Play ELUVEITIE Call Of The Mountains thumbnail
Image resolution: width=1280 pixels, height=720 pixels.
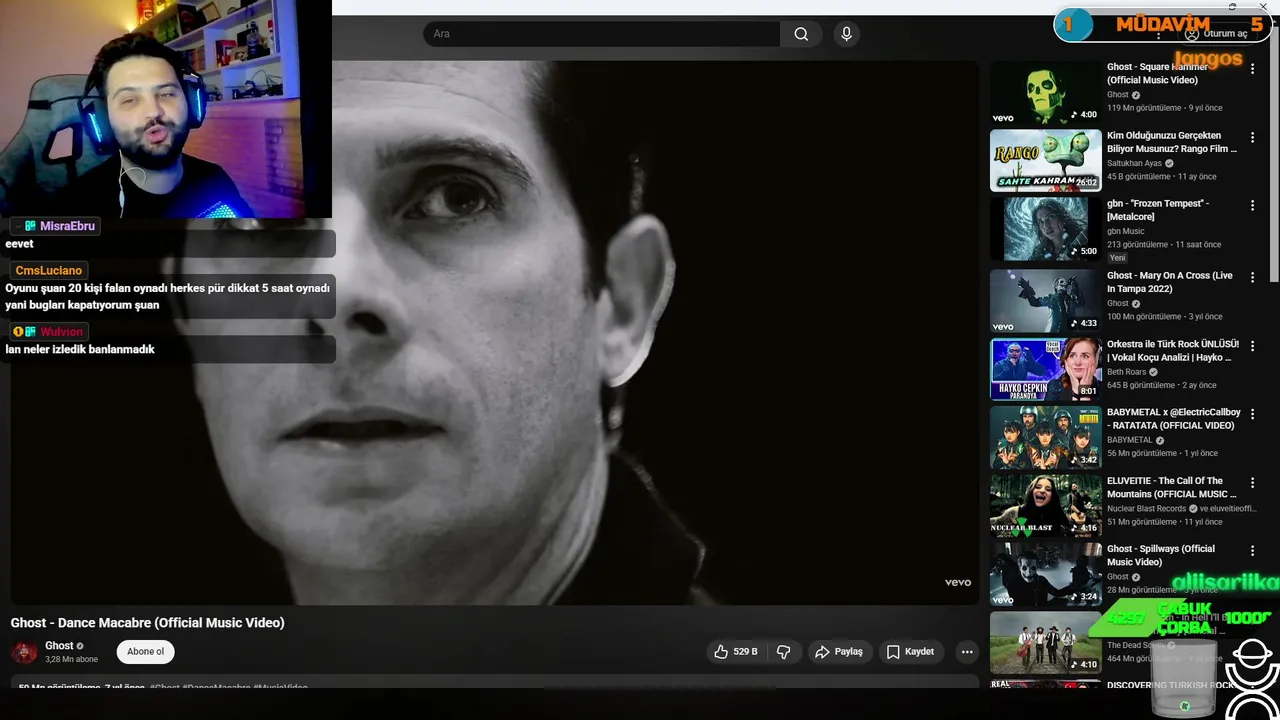coord(1046,505)
